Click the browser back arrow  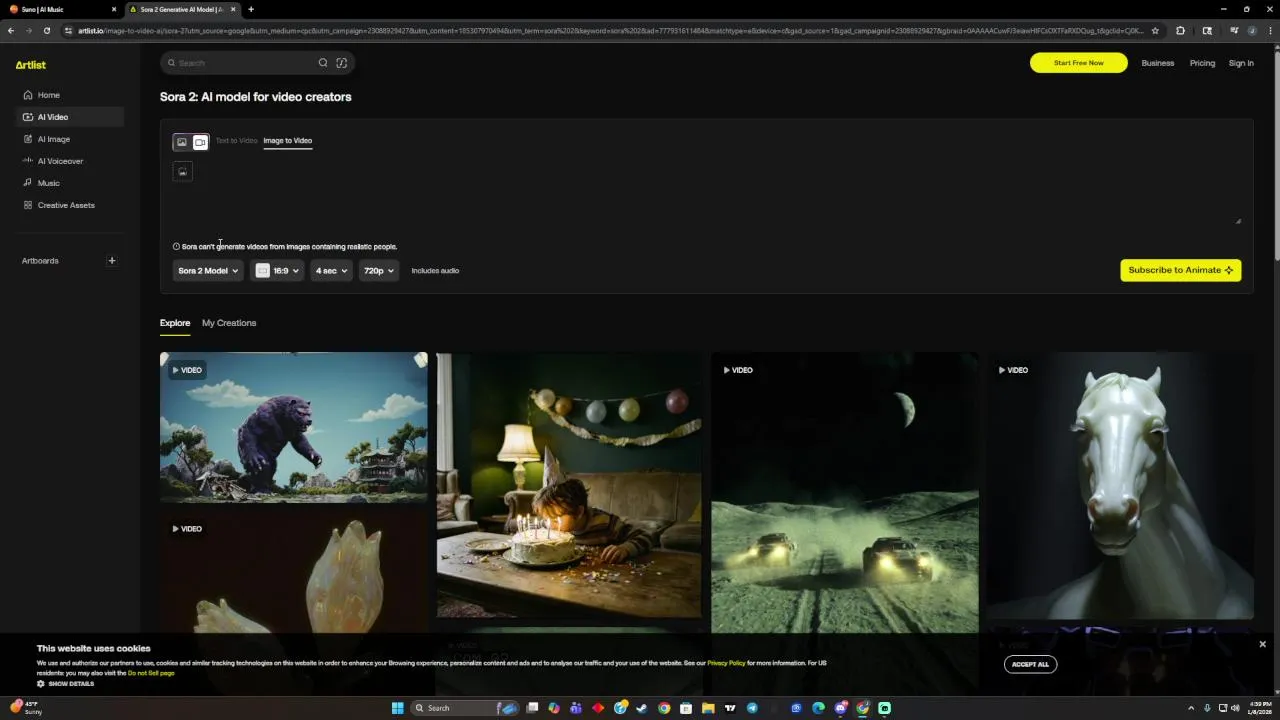tap(11, 31)
